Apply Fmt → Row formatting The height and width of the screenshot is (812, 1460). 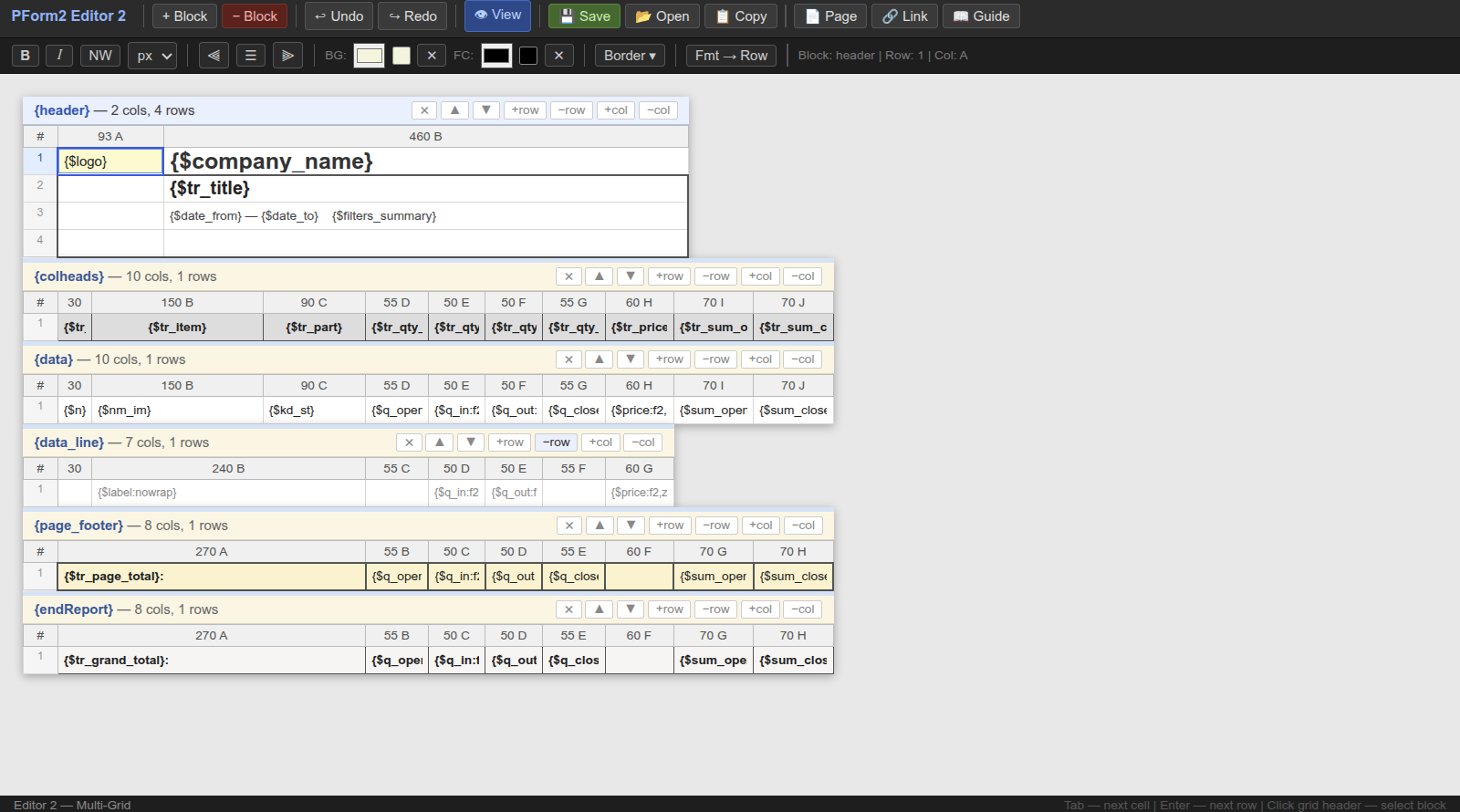tap(731, 56)
